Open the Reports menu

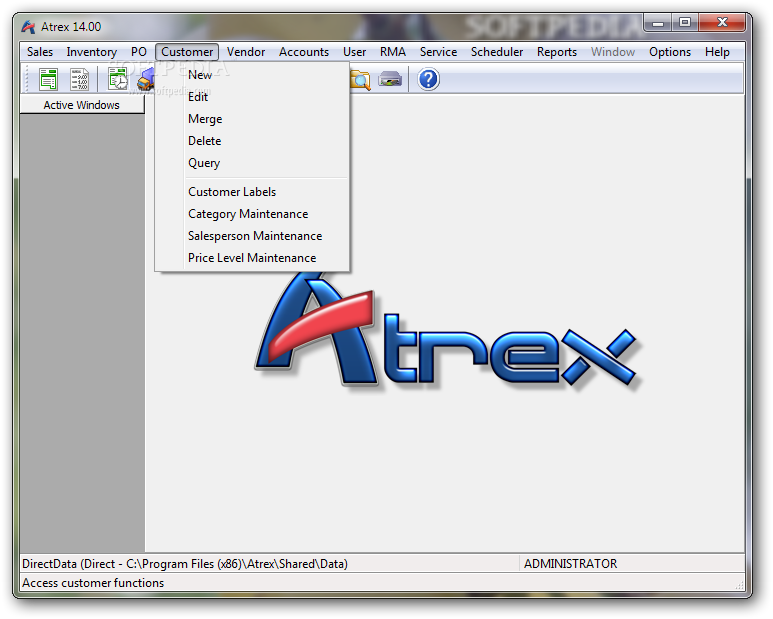click(x=557, y=52)
